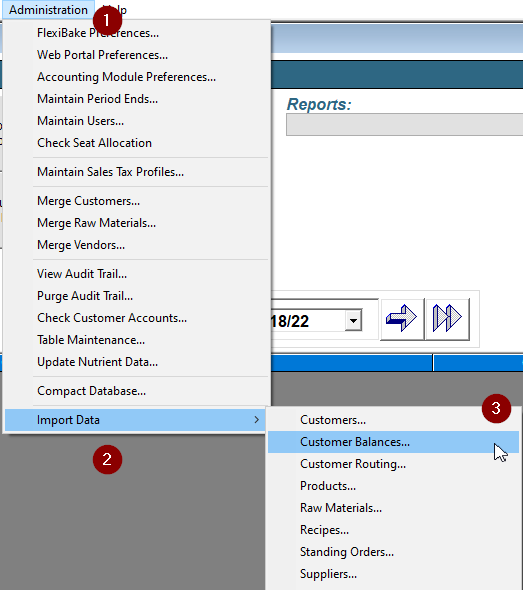Screen dimensions: 523x590
Task: Select Compact Database entry
Action: click(137, 391)
